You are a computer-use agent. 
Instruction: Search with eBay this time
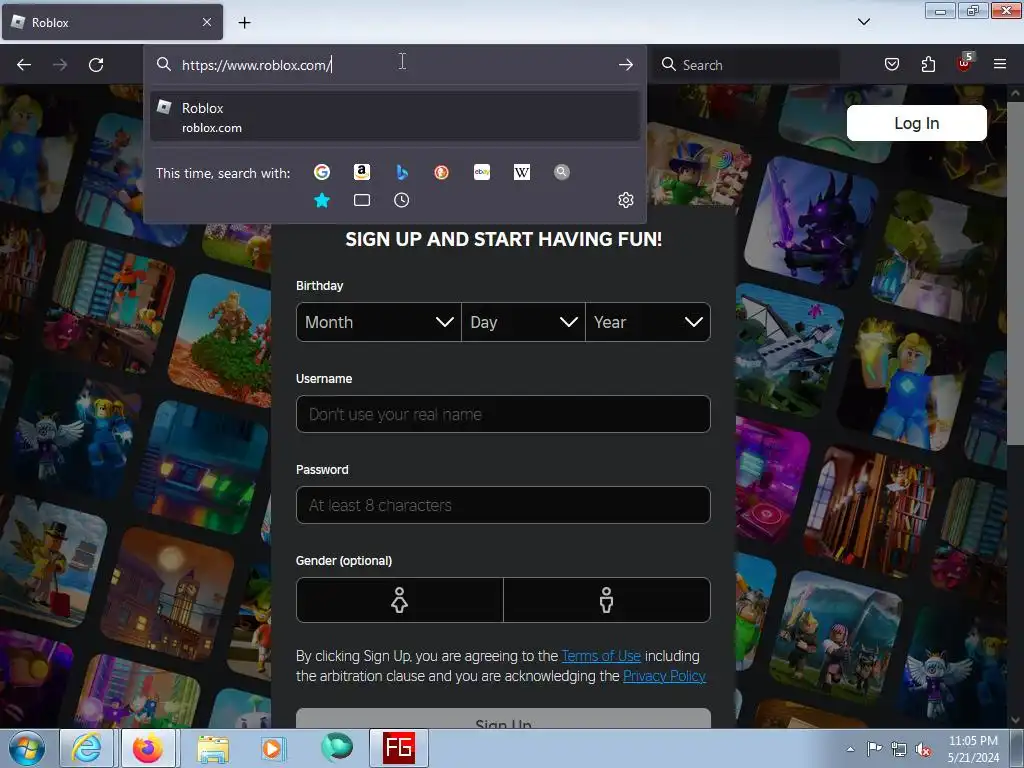pos(482,172)
